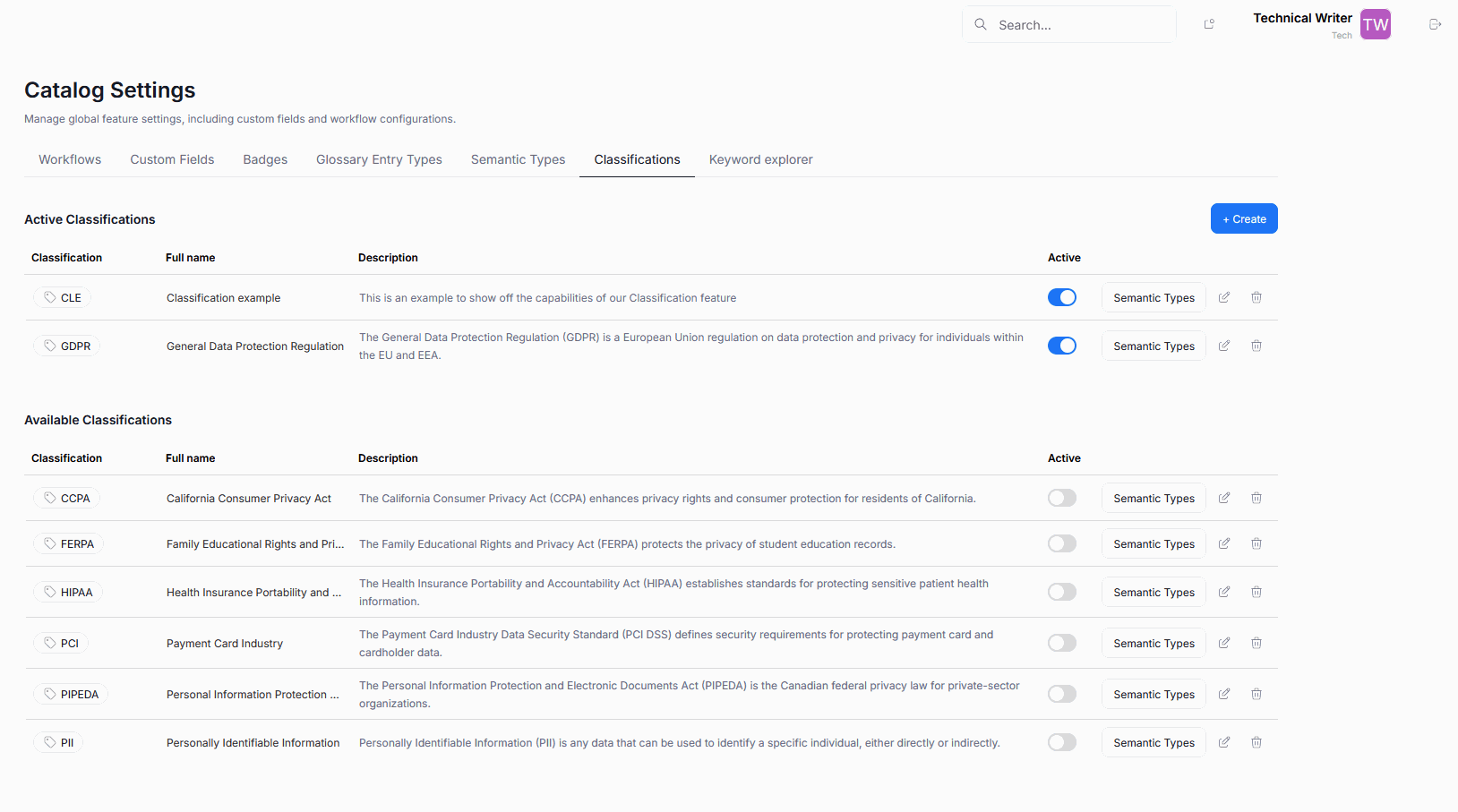This screenshot has width=1458, height=812.
Task: Open the notifications icon beside search
Action: (x=1209, y=25)
